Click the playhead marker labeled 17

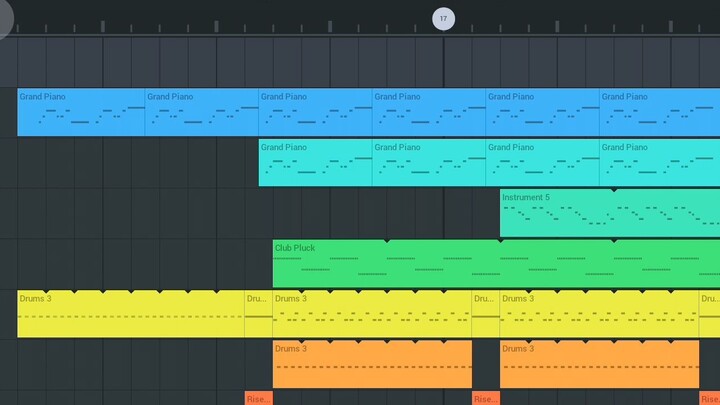pos(443,18)
